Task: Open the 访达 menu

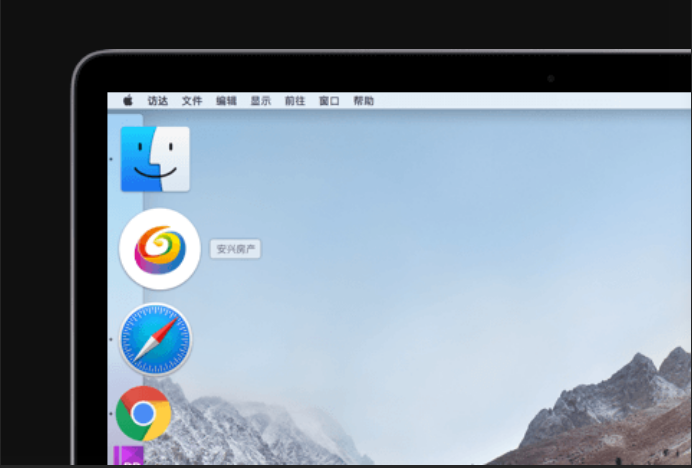Action: [158, 101]
